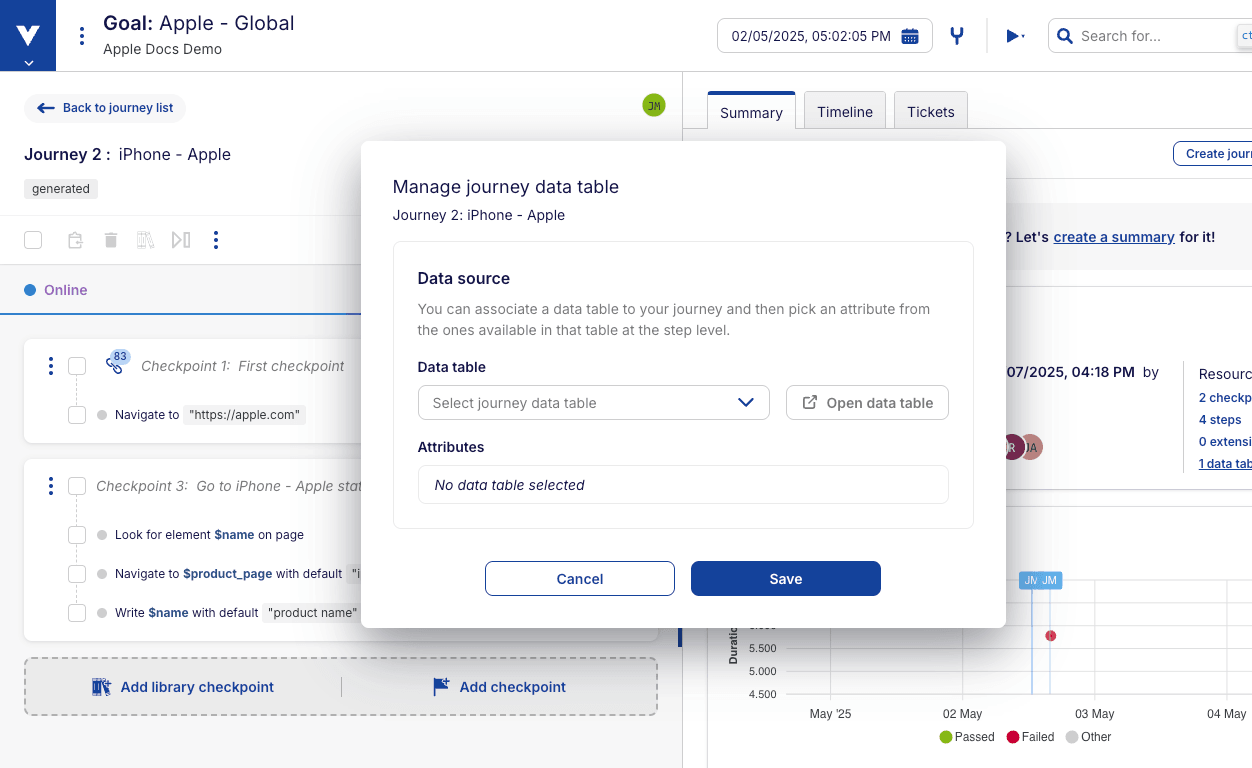Viewport: 1252px width, 768px height.
Task: Check the Checkpoint 3 checkbox
Action: click(77, 486)
